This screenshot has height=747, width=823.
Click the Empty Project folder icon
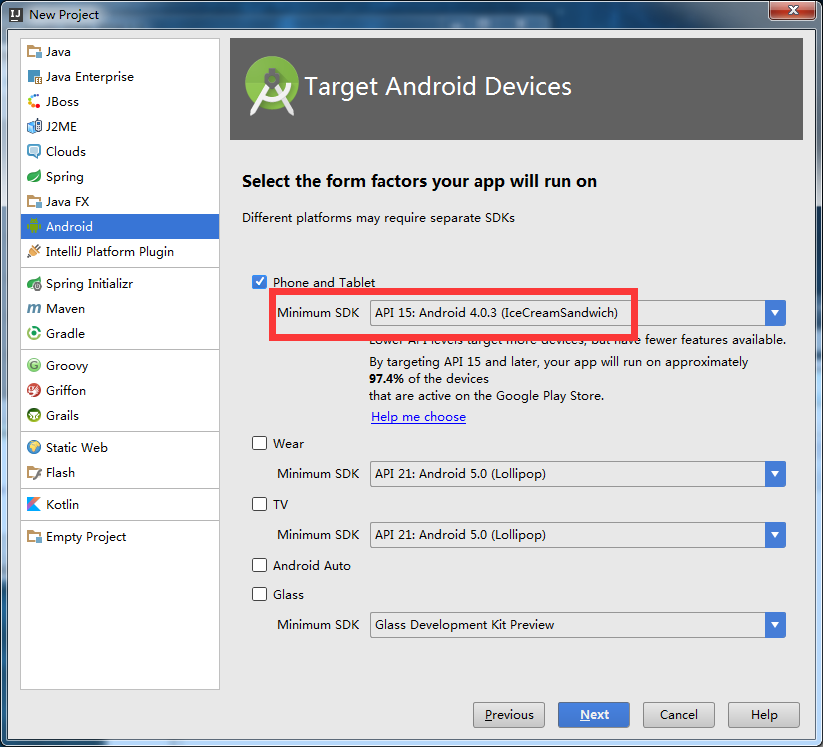pos(34,536)
